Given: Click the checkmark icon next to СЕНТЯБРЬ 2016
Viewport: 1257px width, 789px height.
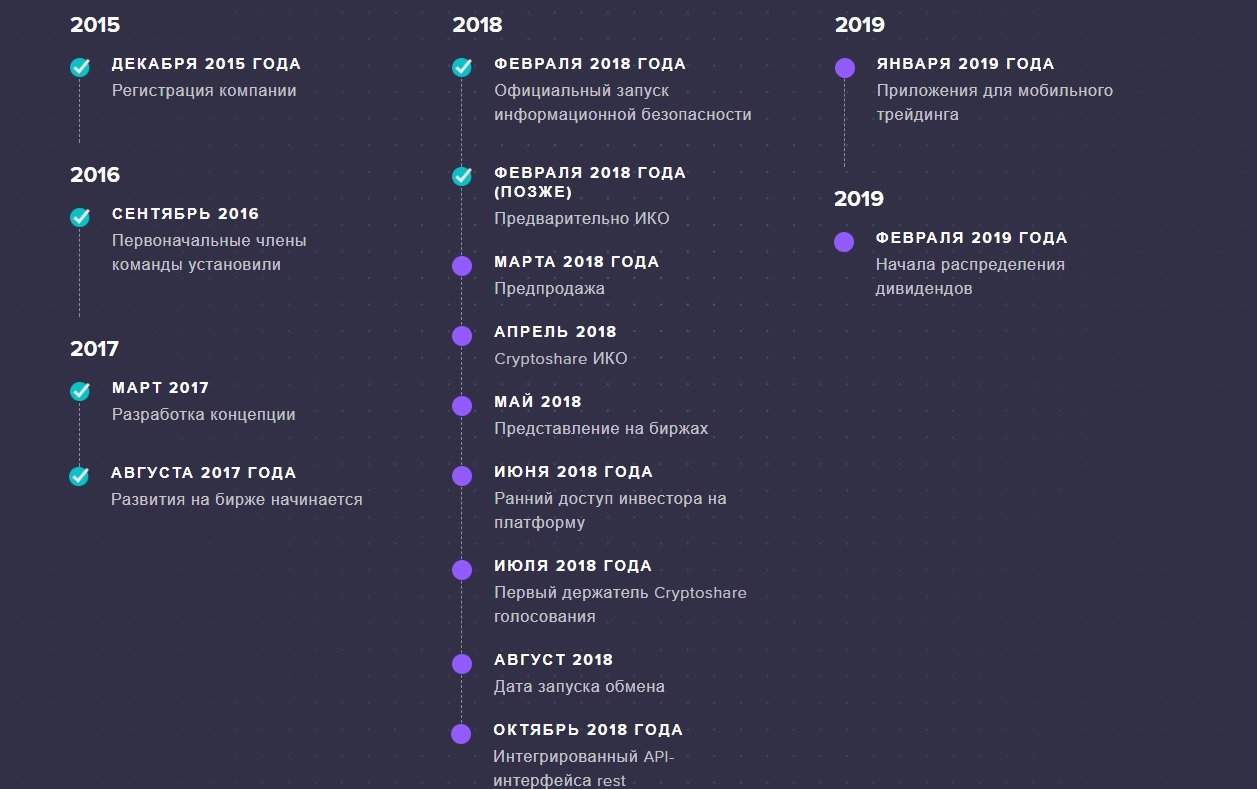Looking at the screenshot, I should (x=80, y=217).
